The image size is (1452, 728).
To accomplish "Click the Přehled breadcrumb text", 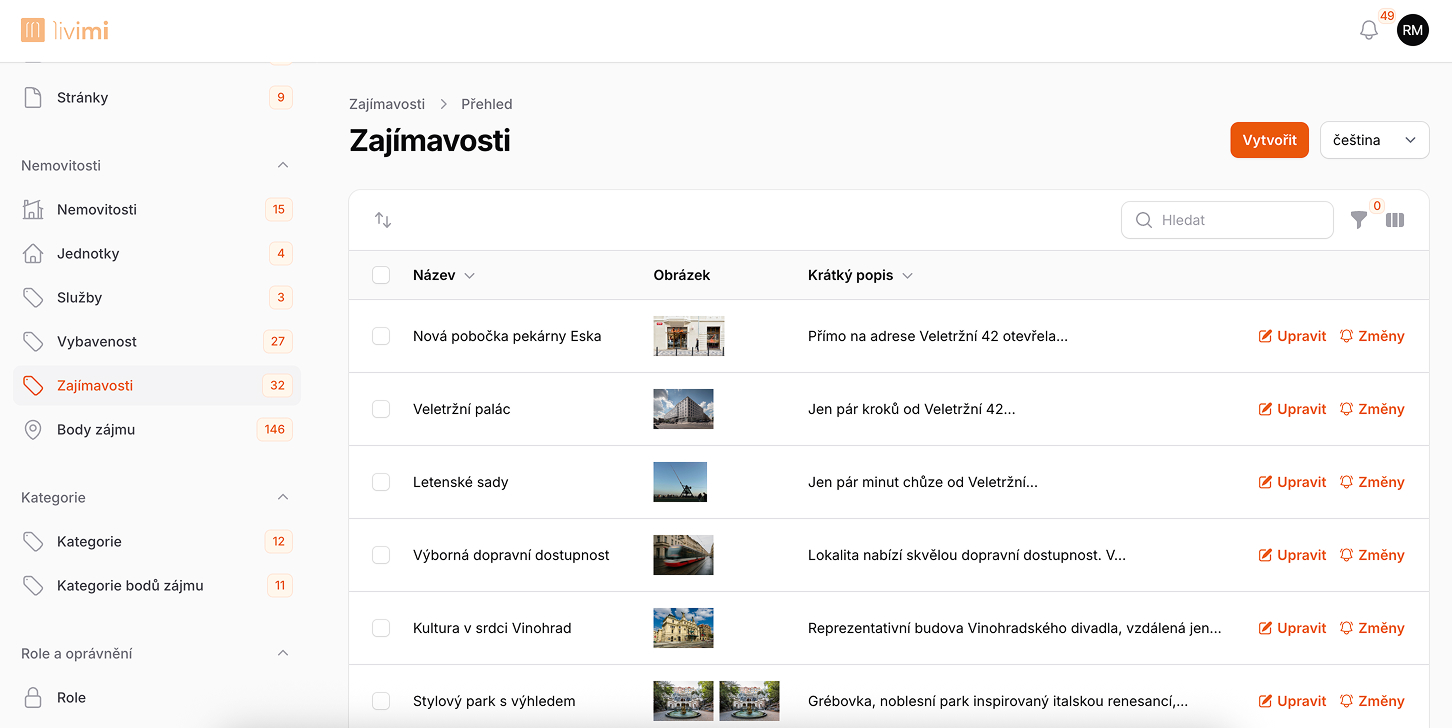I will pos(487,104).
